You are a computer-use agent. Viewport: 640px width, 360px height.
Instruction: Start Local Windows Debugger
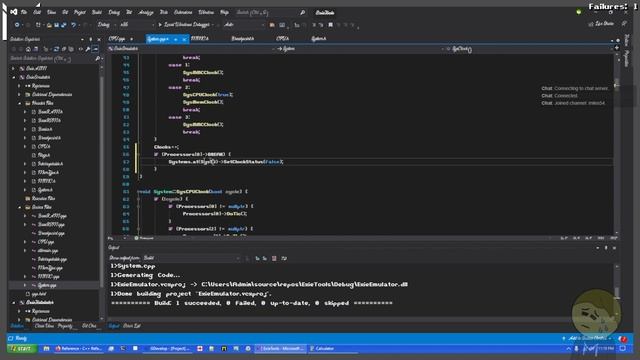186,25
